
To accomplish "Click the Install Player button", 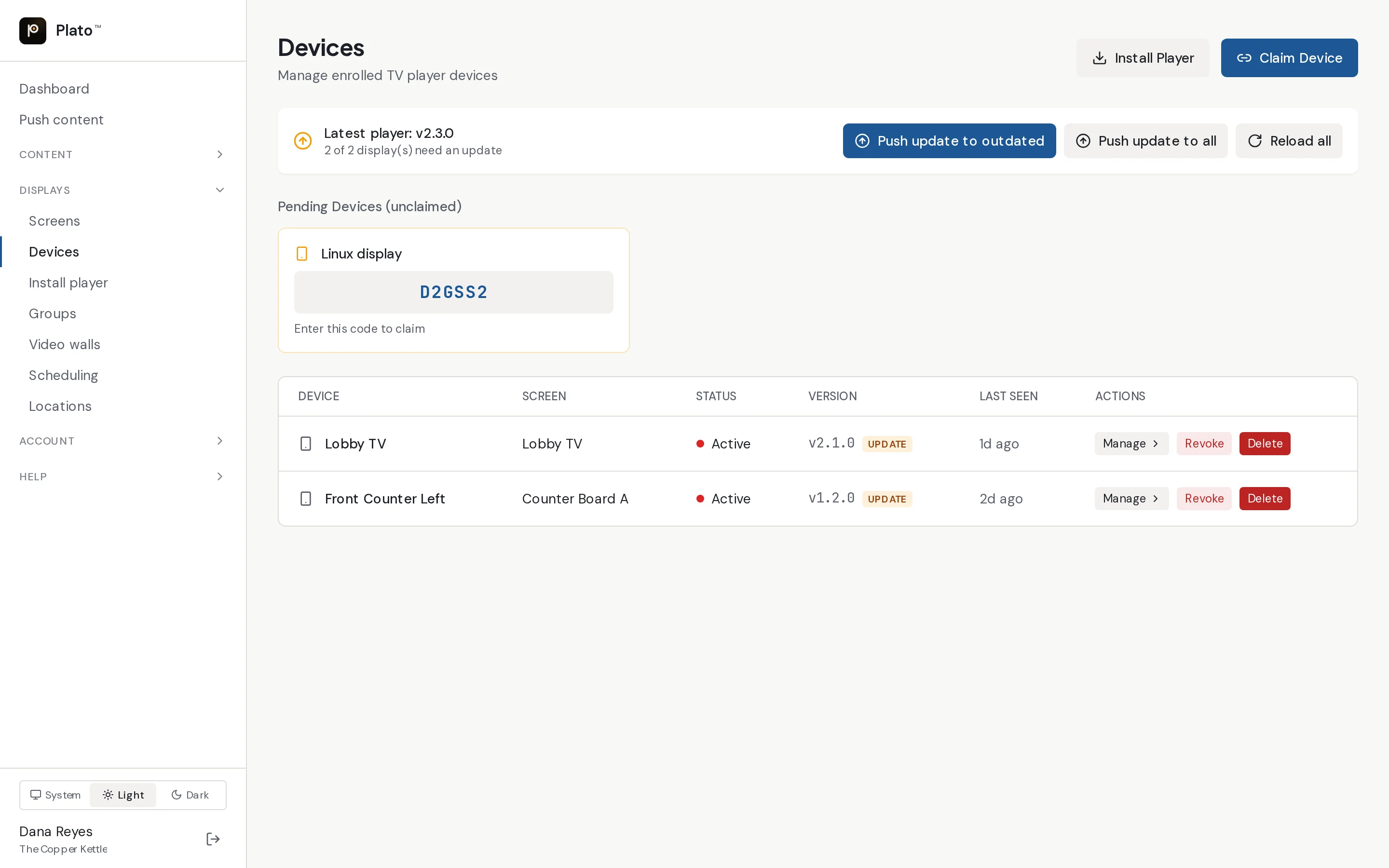I will coord(1142,58).
